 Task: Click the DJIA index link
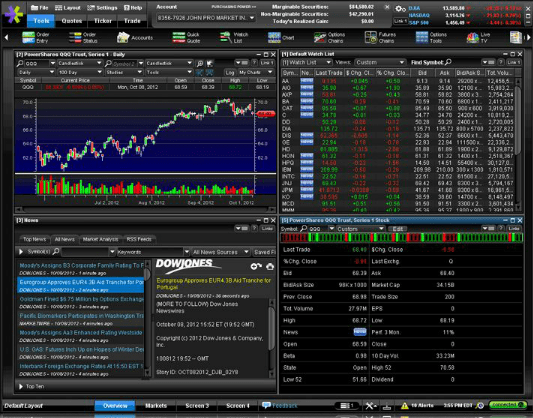click(414, 8)
